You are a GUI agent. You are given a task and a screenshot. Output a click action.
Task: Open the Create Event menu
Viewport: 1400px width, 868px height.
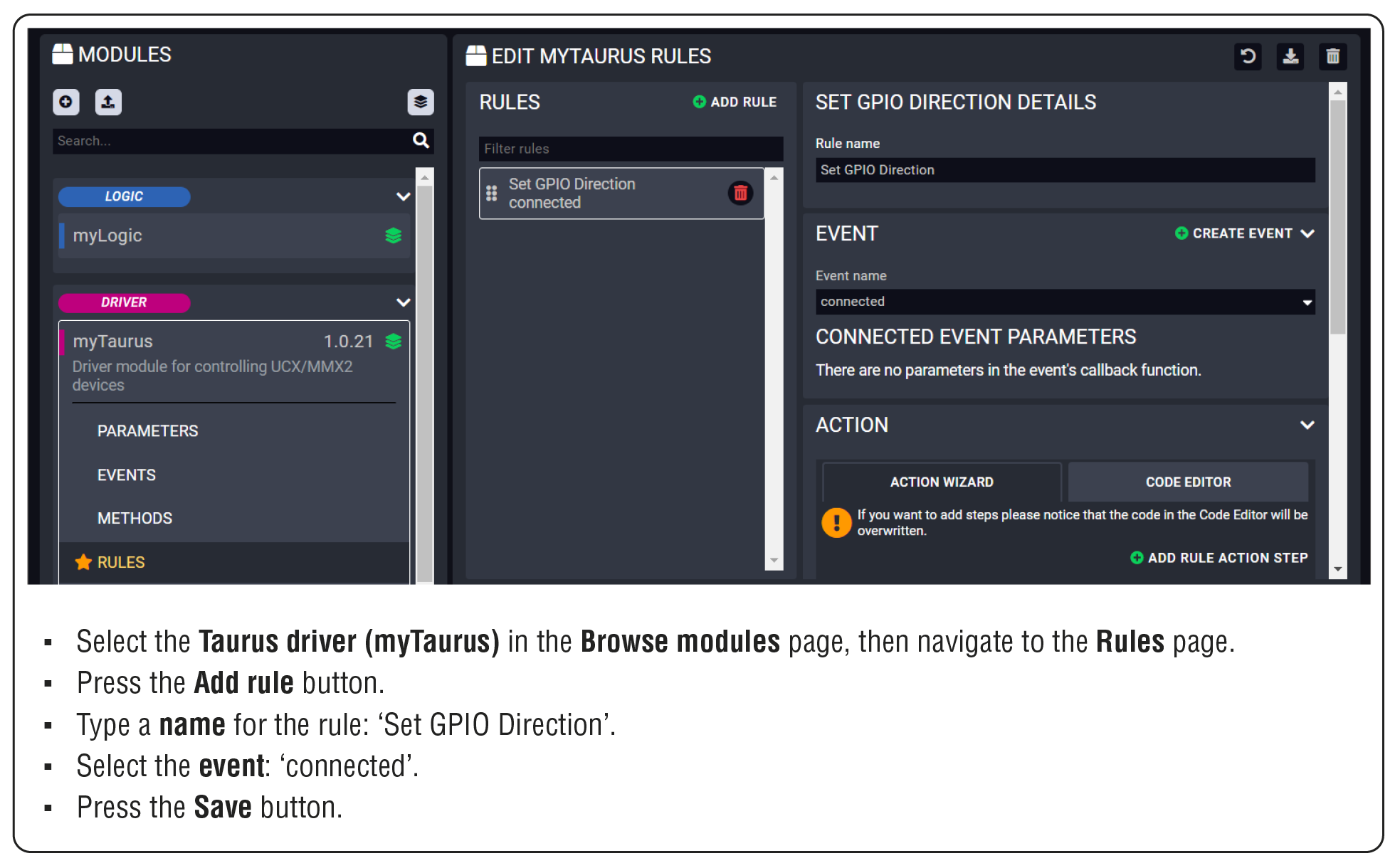[1243, 233]
